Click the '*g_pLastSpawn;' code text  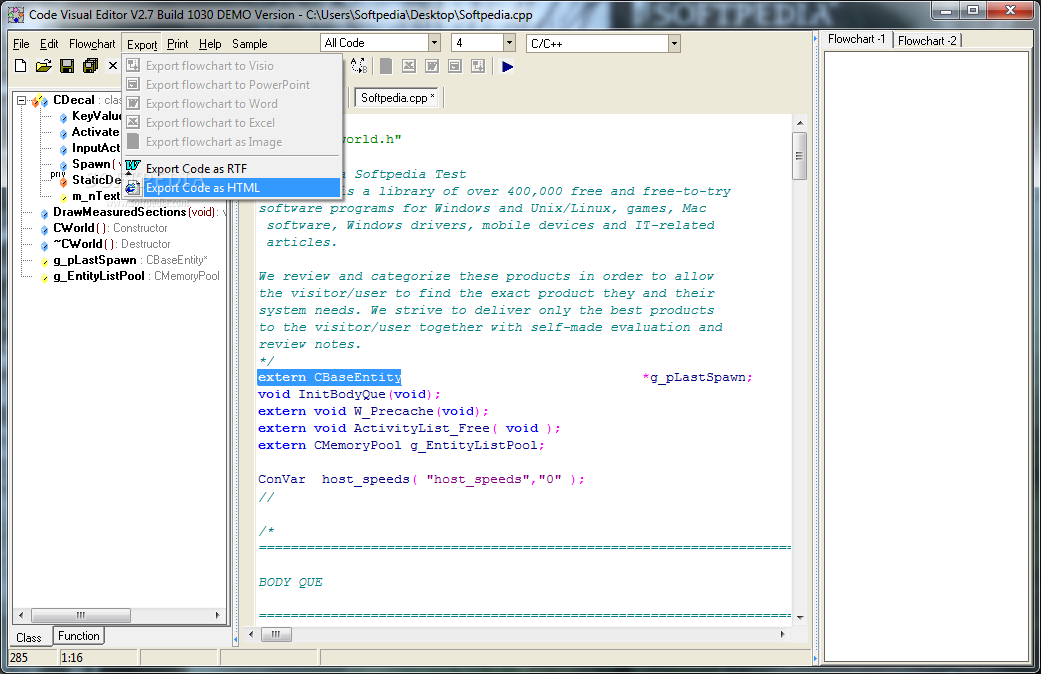point(697,377)
